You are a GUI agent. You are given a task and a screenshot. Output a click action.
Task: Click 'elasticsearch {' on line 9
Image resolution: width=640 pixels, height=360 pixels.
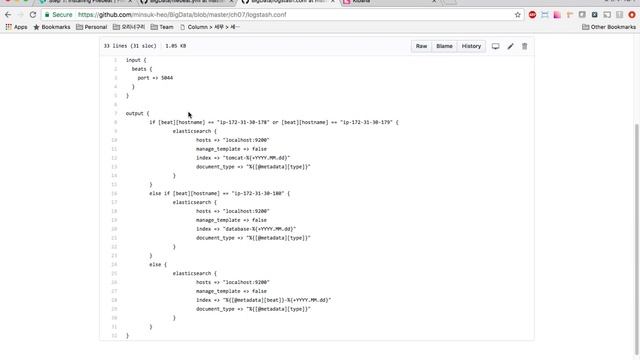click(195, 131)
